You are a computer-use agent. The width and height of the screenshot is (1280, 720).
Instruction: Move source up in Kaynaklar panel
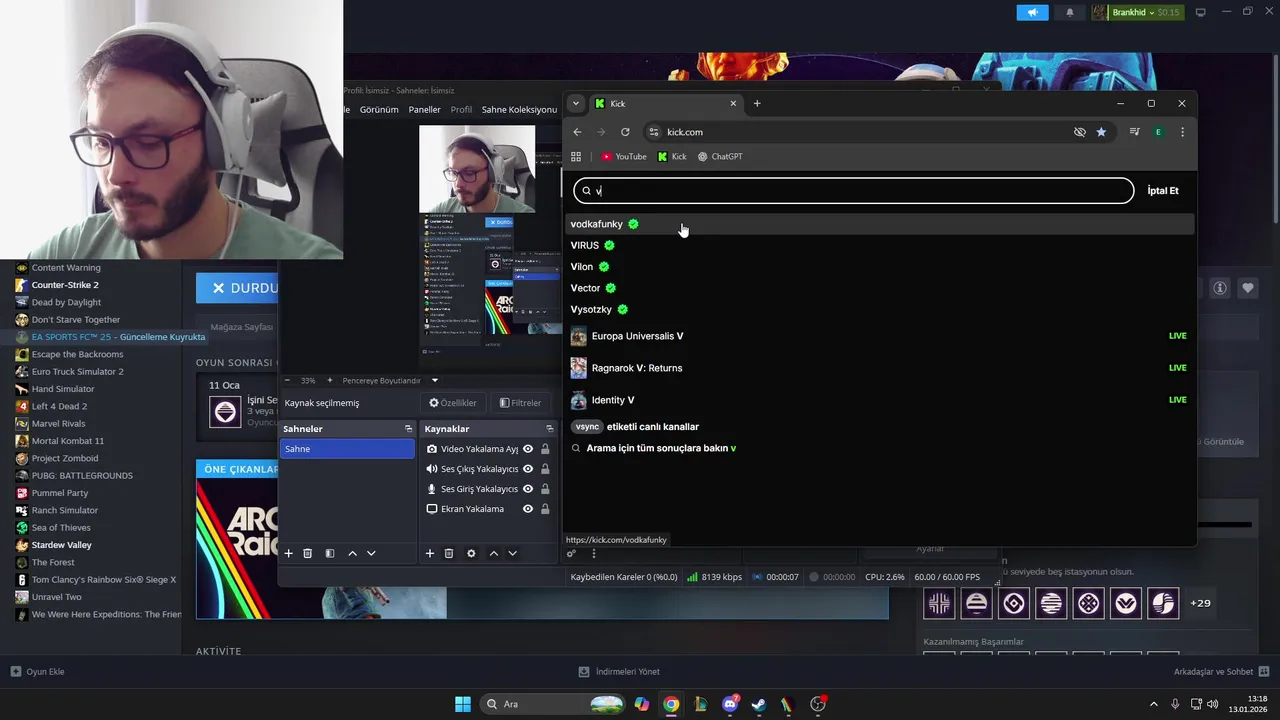click(493, 553)
